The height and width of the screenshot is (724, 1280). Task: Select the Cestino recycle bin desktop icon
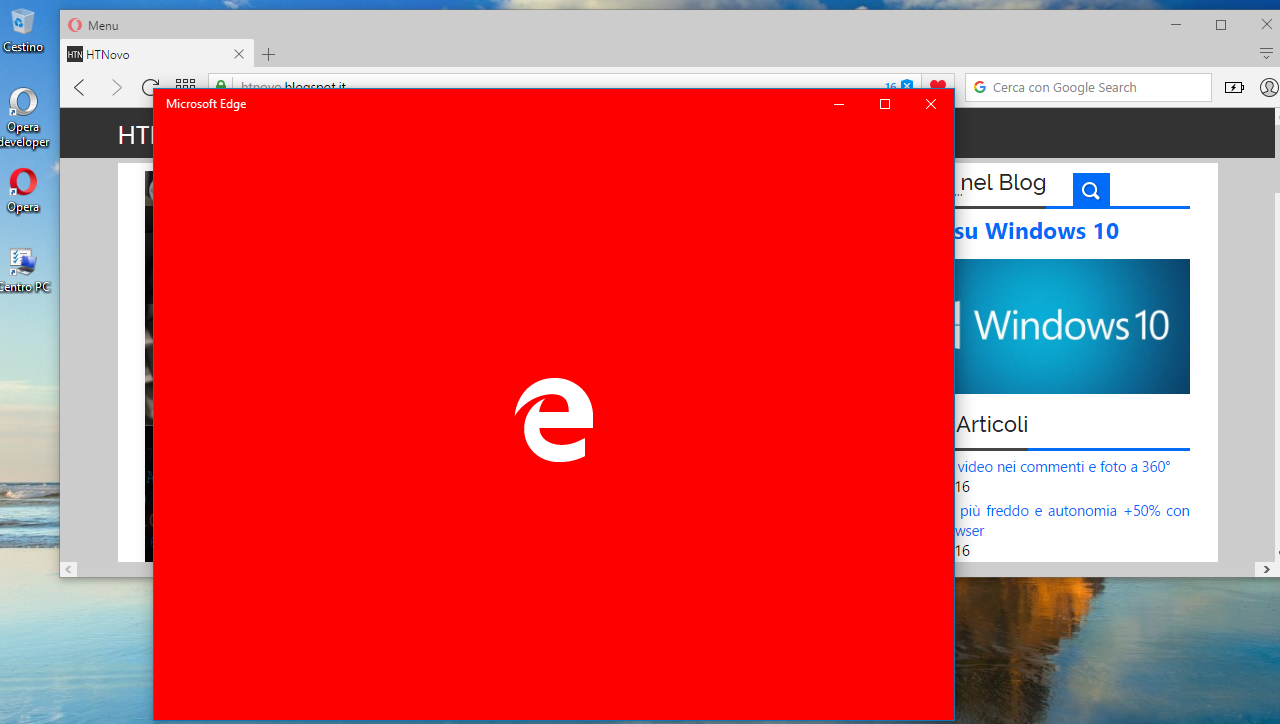point(23,30)
